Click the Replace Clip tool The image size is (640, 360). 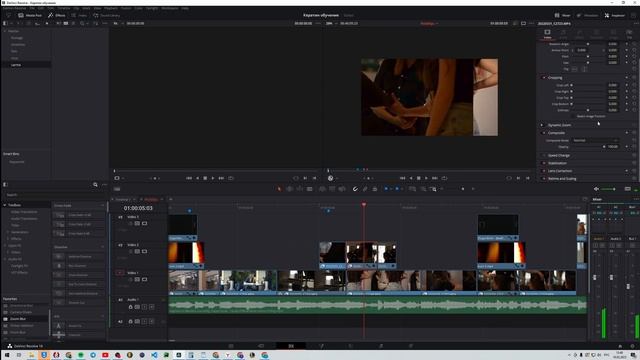[342, 189]
